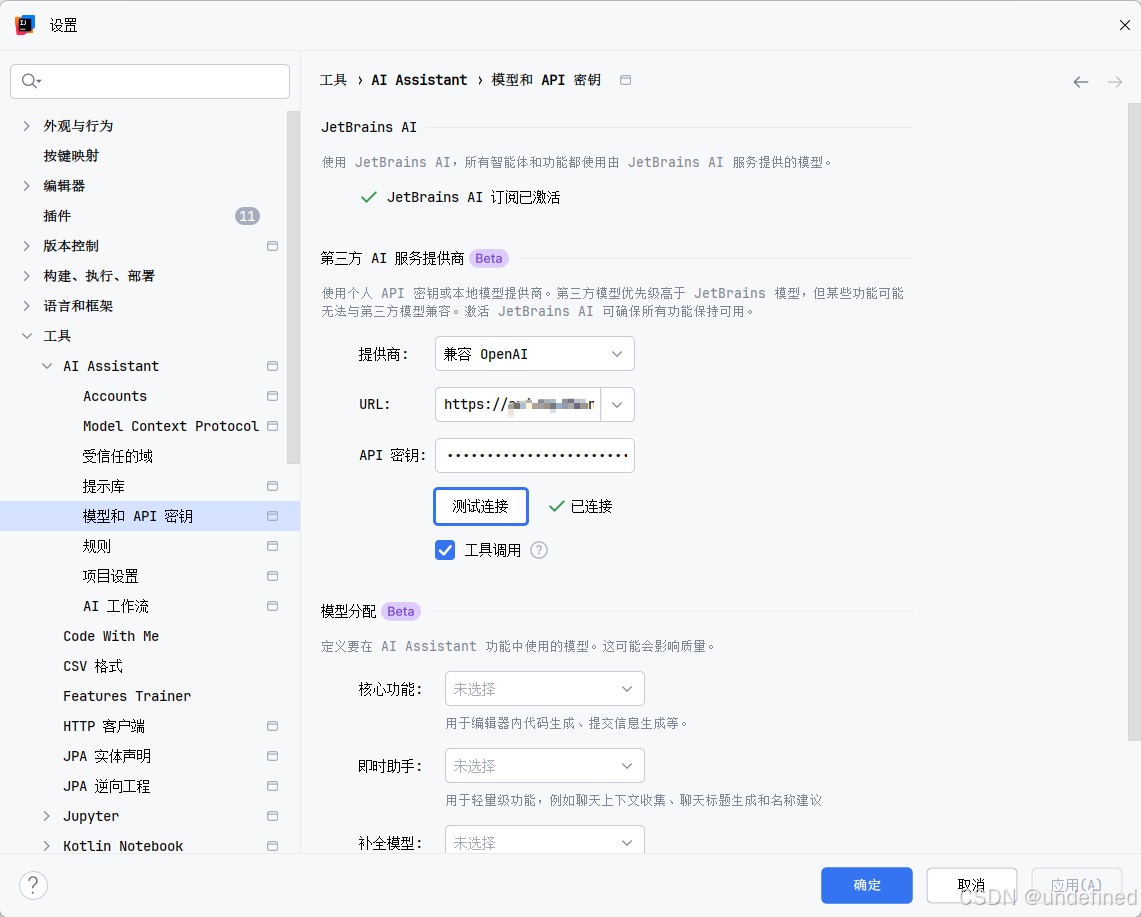Click the 11 badge next to 插件
1141x917 pixels.
pos(247,216)
